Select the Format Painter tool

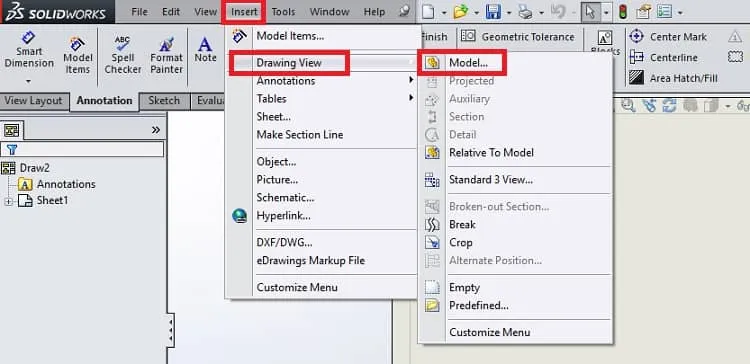pyautogui.click(x=166, y=56)
